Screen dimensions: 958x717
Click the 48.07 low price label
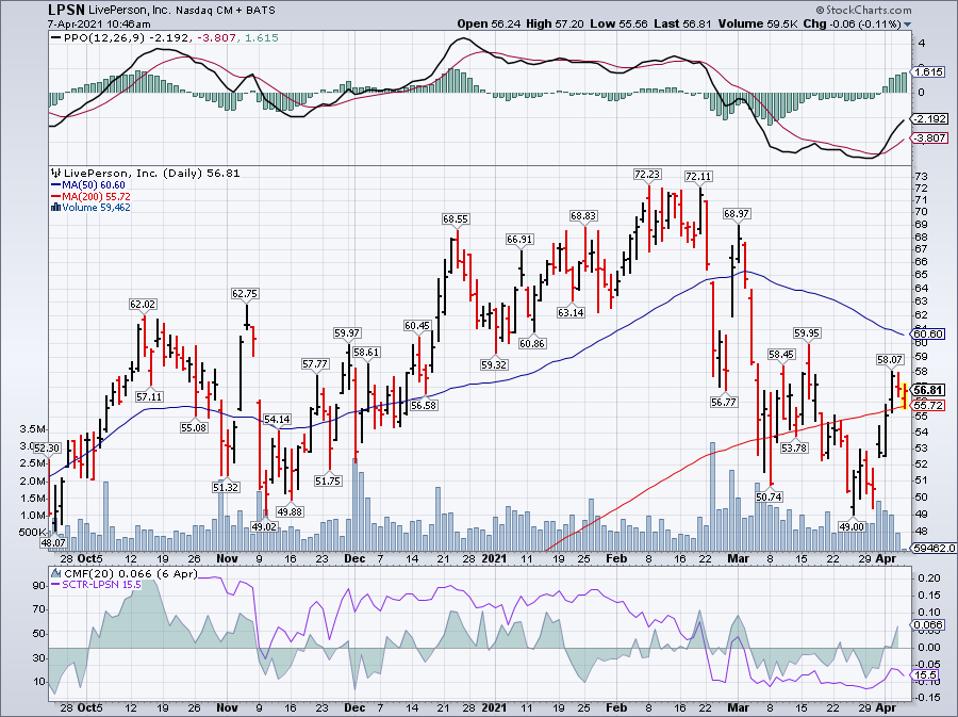click(x=53, y=542)
